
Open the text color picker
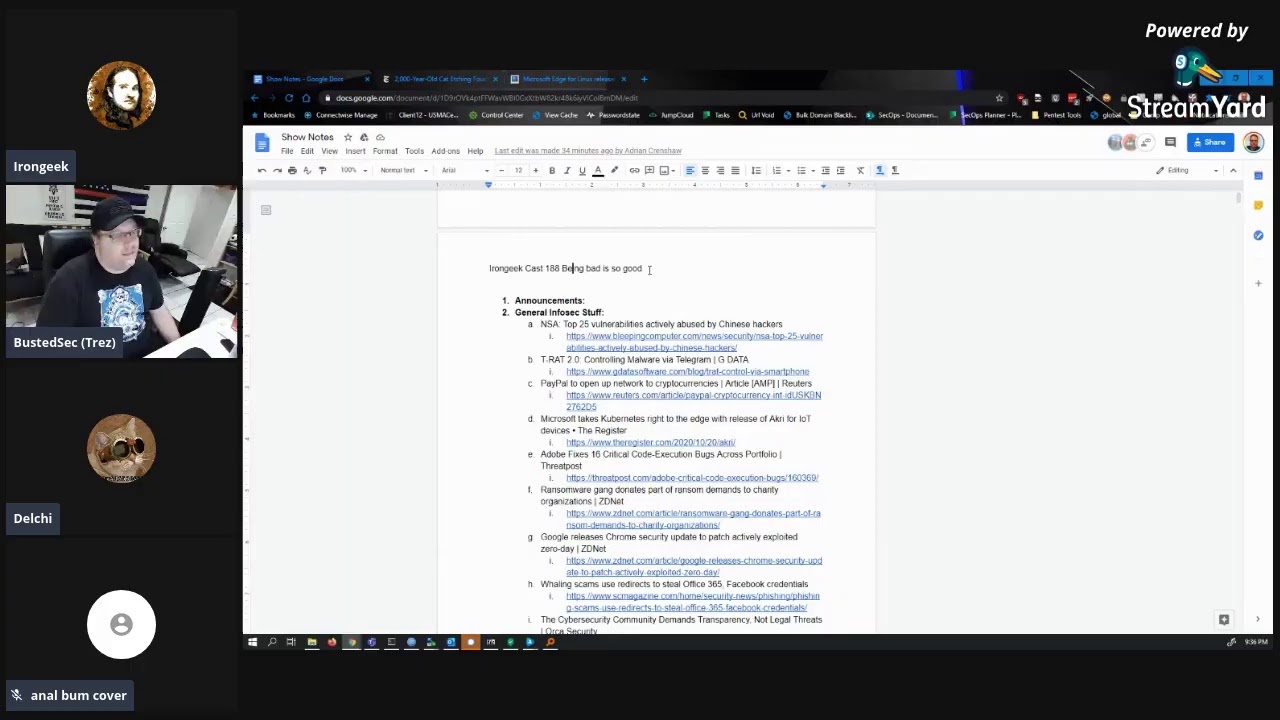598,170
